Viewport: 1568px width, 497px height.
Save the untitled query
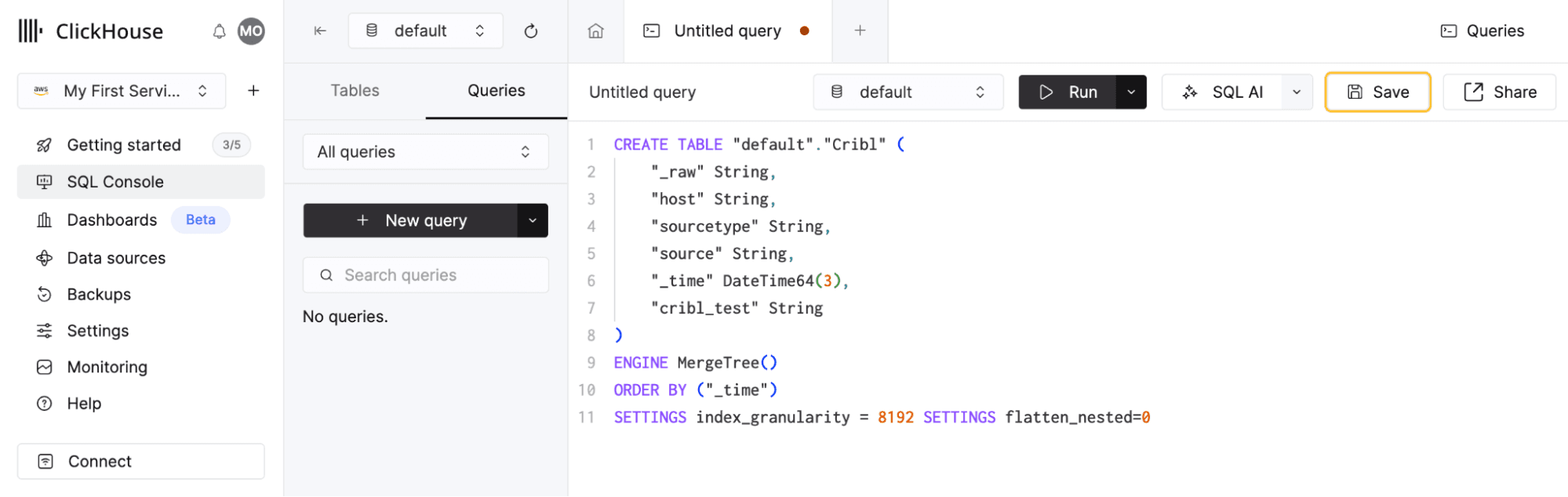coord(1377,93)
